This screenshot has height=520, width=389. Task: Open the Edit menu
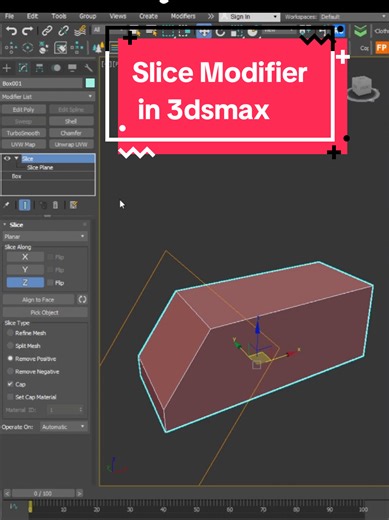(x=32, y=16)
